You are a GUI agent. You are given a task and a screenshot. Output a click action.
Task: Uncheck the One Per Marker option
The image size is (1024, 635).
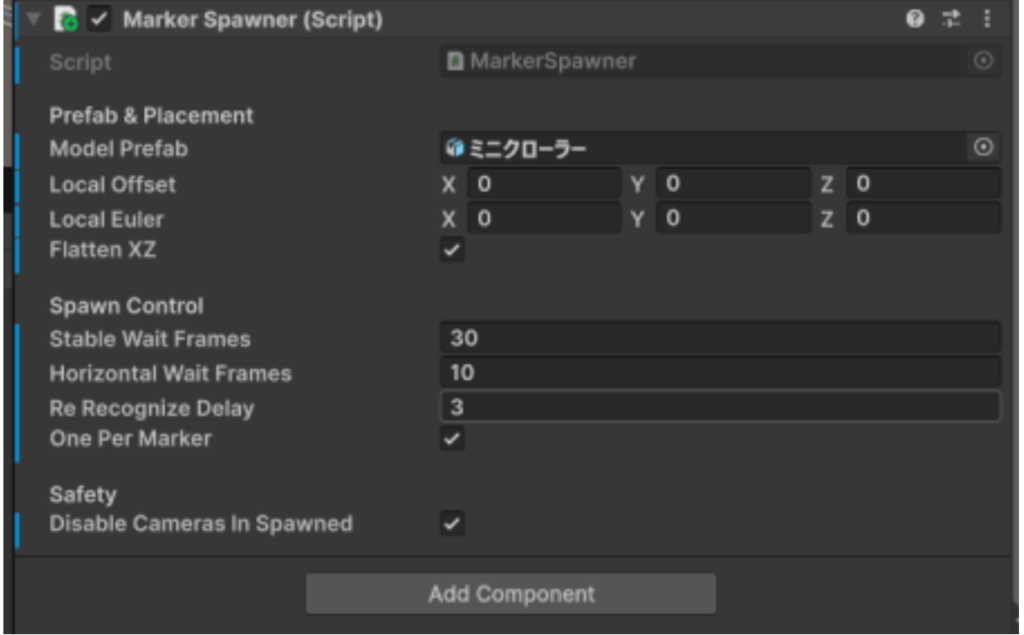click(x=453, y=438)
